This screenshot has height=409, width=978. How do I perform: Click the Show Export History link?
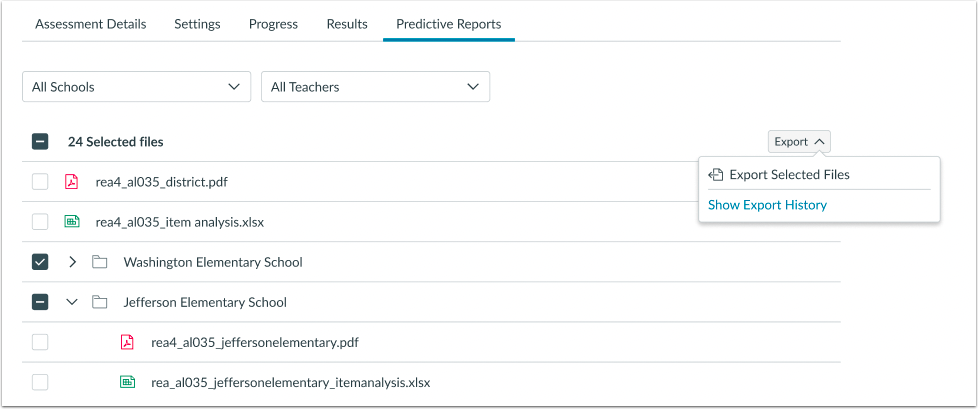767,205
